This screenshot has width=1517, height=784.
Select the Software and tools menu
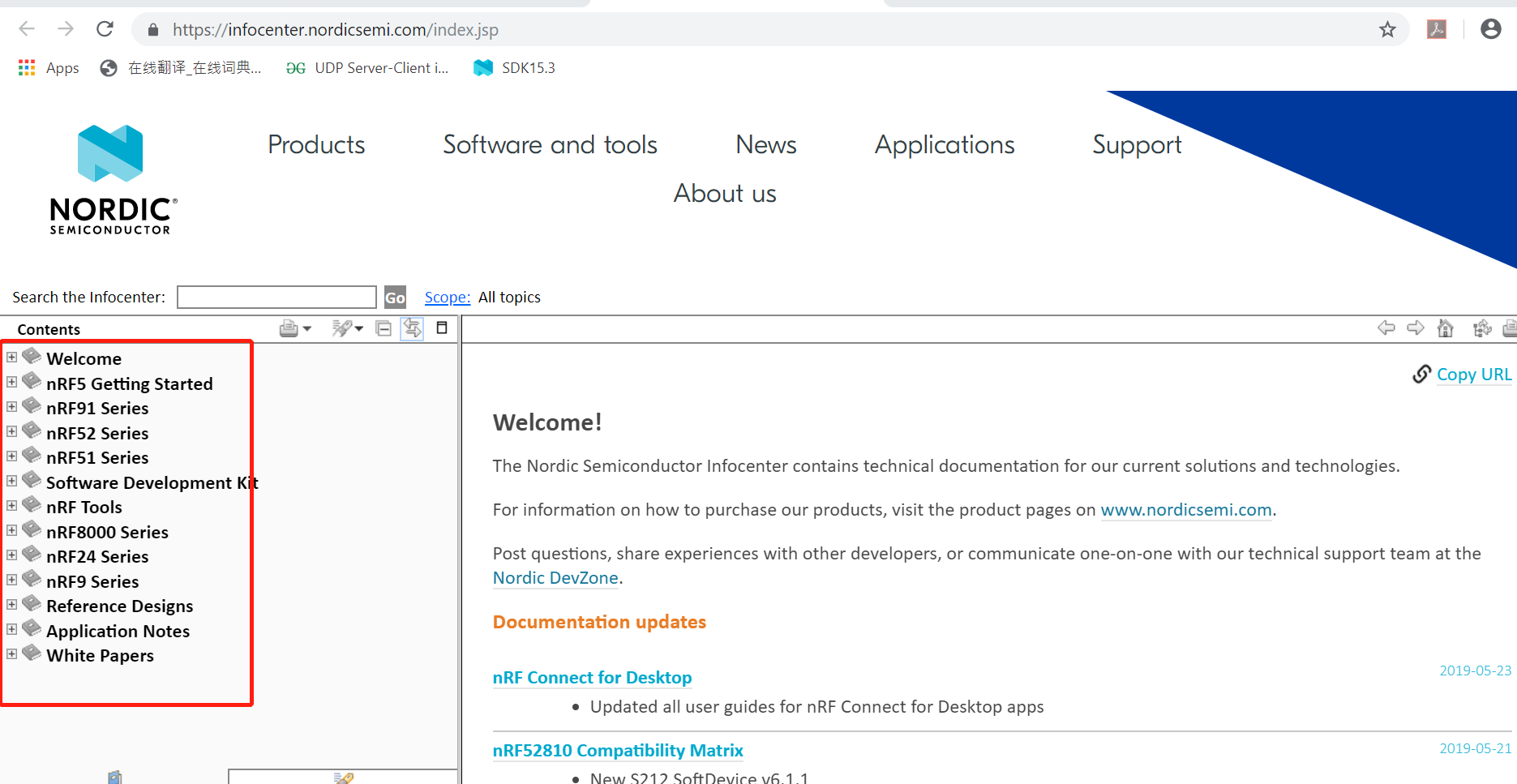[x=549, y=144]
